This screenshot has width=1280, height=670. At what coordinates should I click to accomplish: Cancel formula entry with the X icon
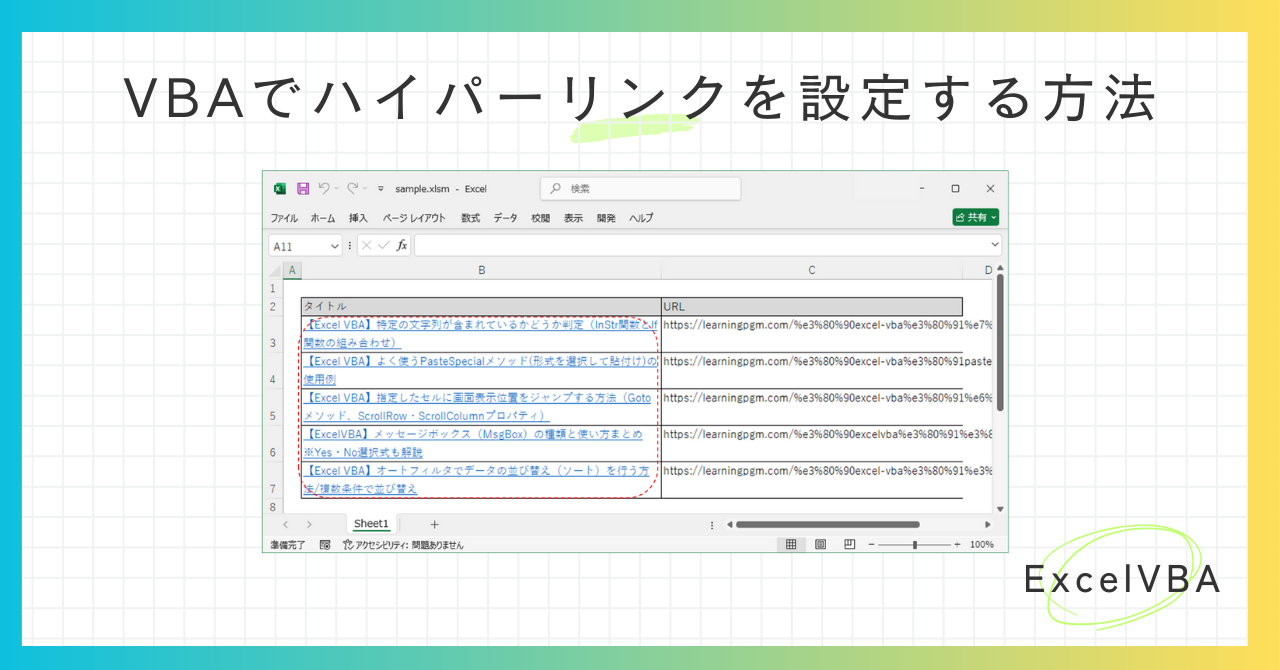pyautogui.click(x=365, y=245)
